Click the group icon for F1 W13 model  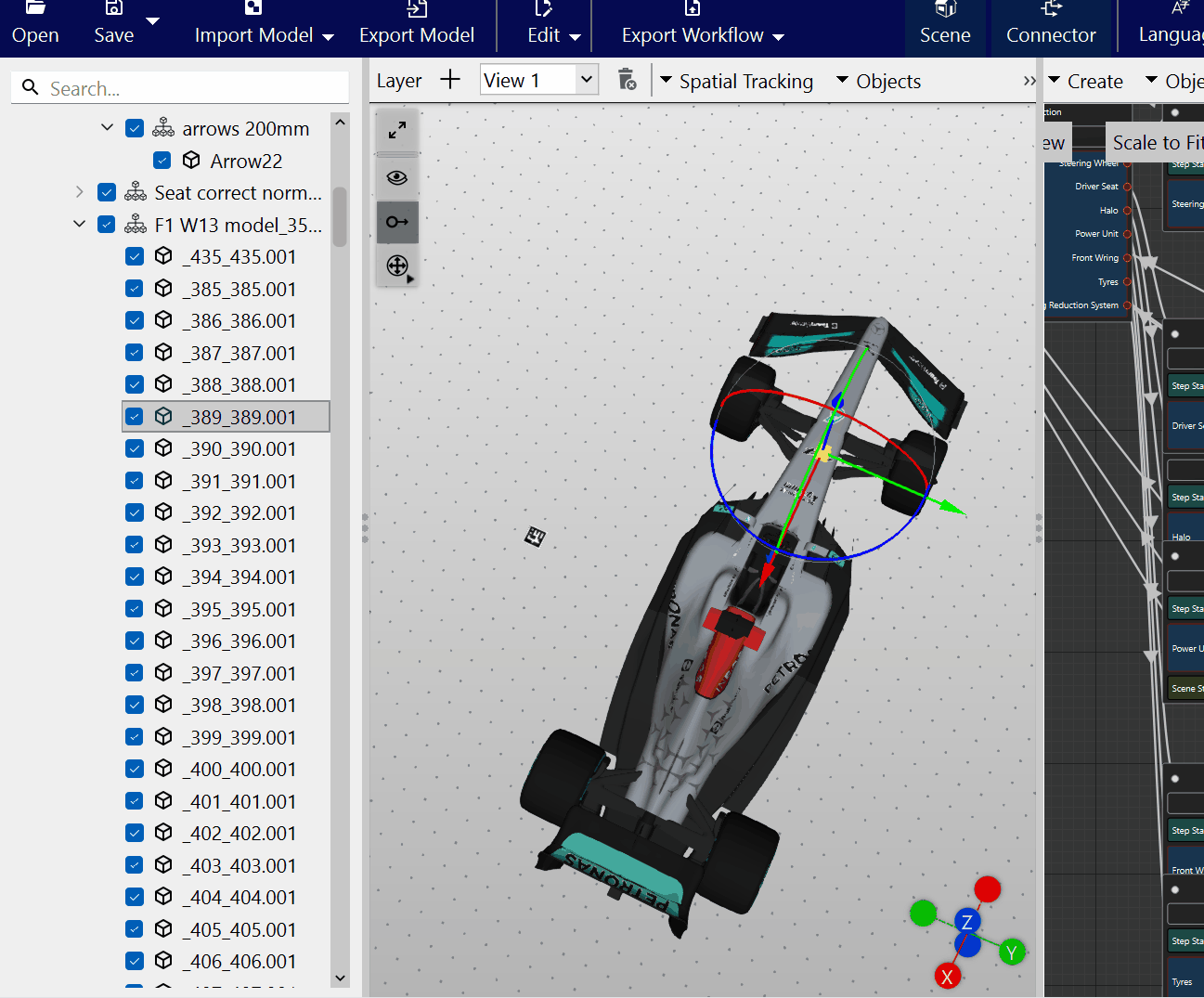(x=136, y=224)
